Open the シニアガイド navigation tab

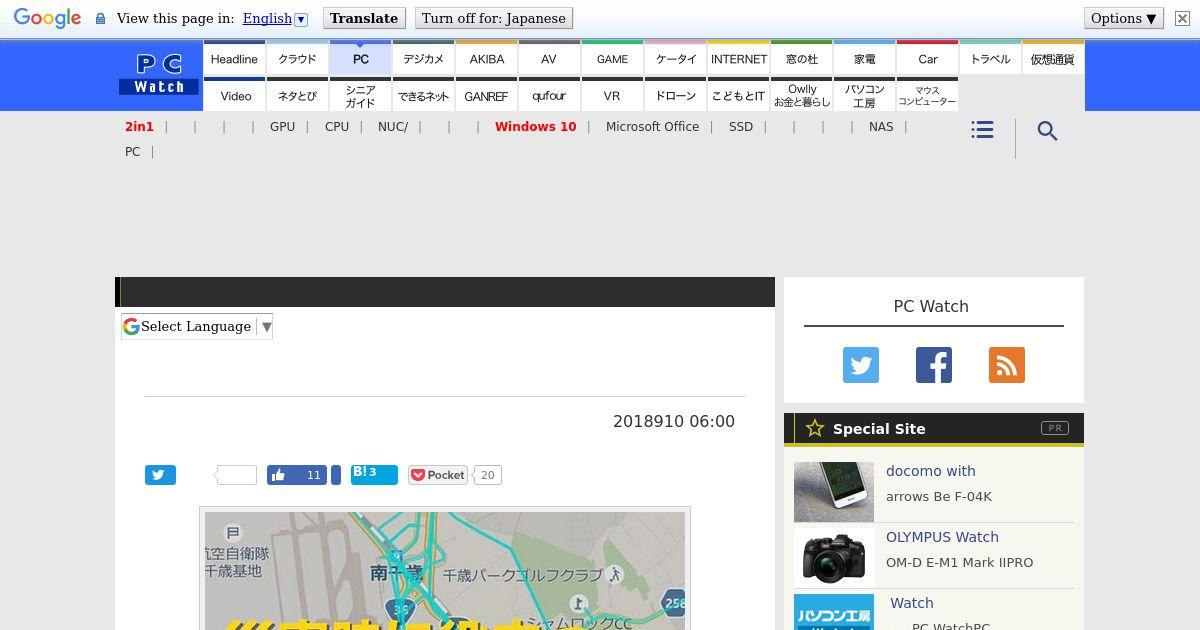(360, 95)
